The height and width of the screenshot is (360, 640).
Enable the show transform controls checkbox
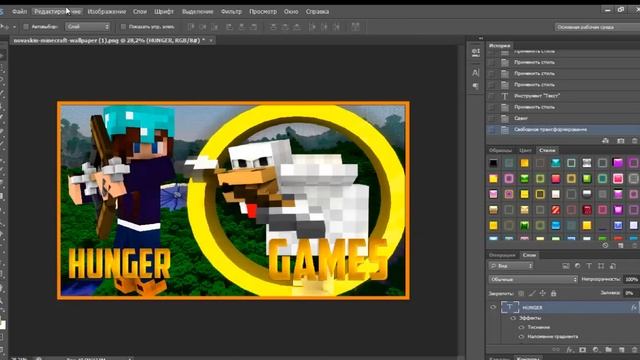click(123, 27)
